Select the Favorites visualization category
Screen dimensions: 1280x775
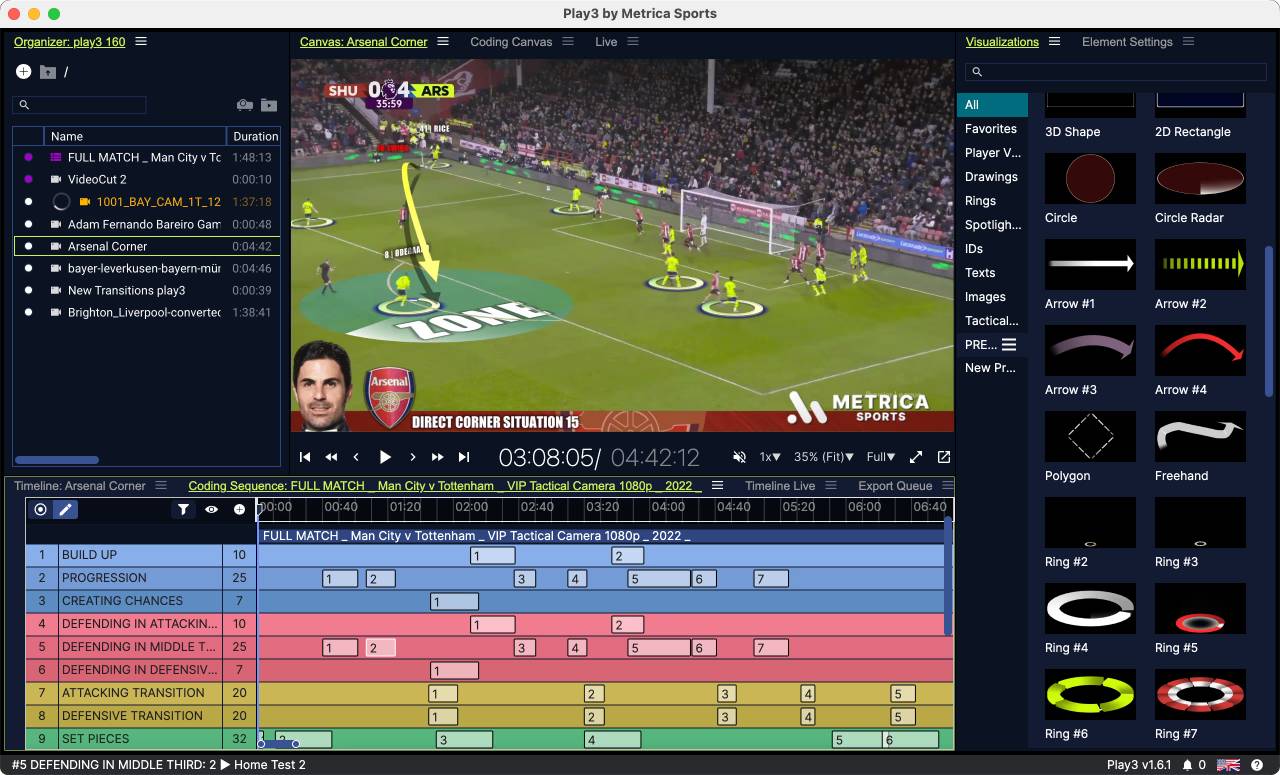pyautogui.click(x=991, y=129)
